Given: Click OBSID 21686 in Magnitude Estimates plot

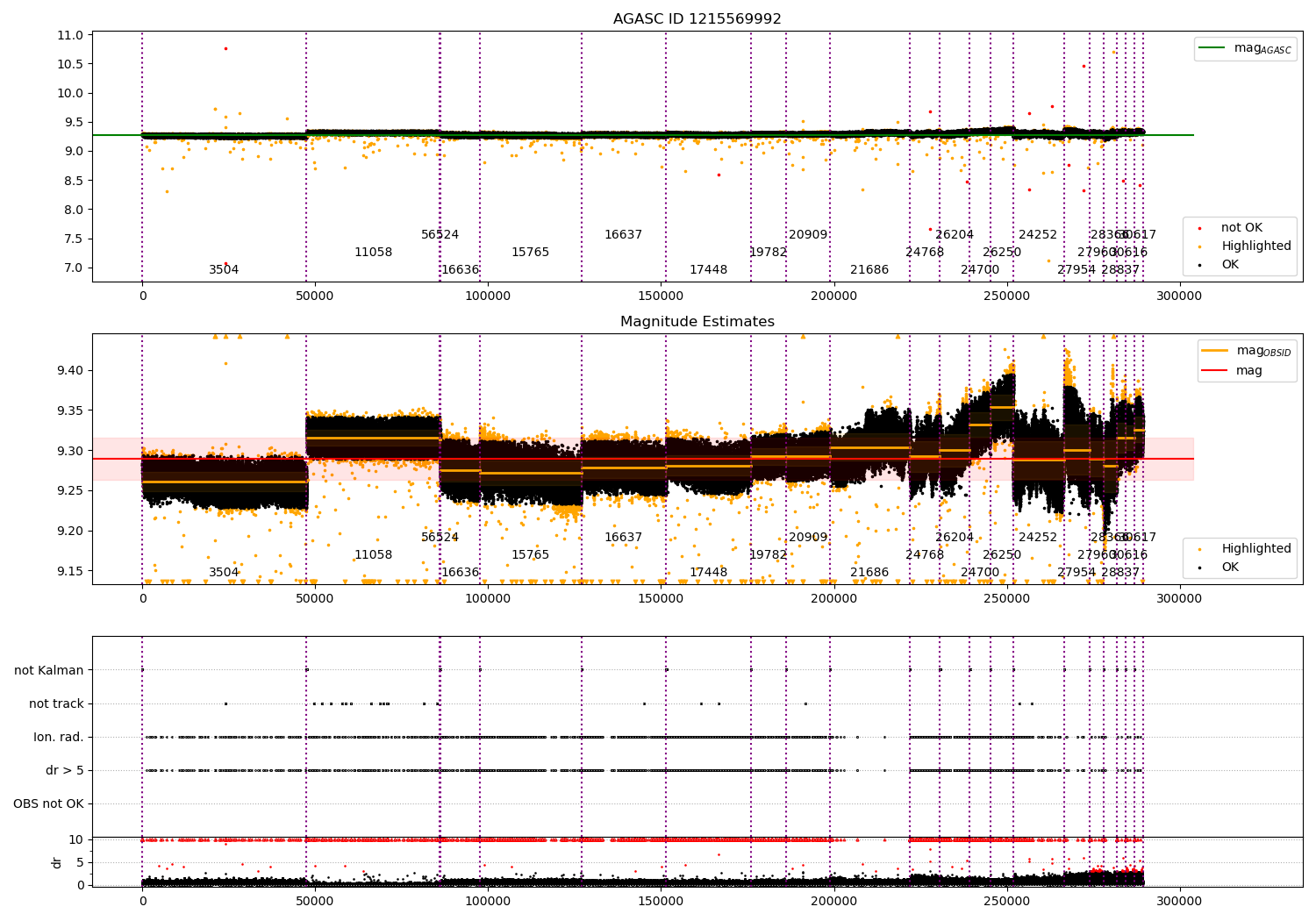Looking at the screenshot, I should [869, 573].
